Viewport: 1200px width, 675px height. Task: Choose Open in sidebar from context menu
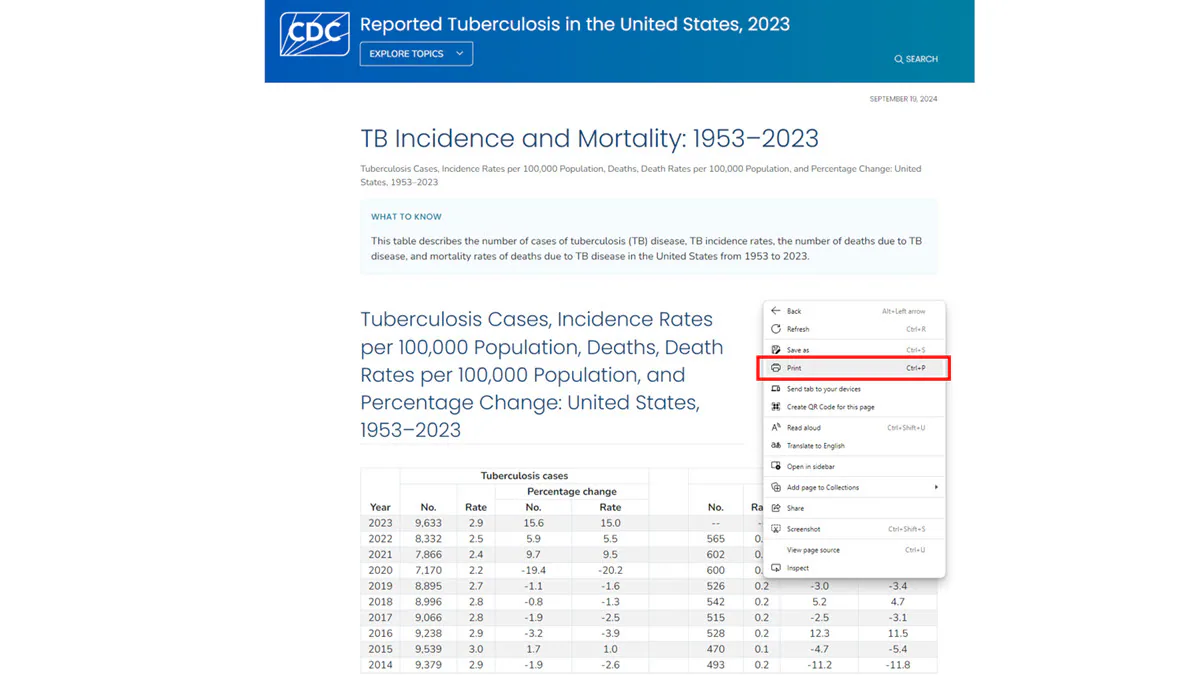click(x=810, y=467)
